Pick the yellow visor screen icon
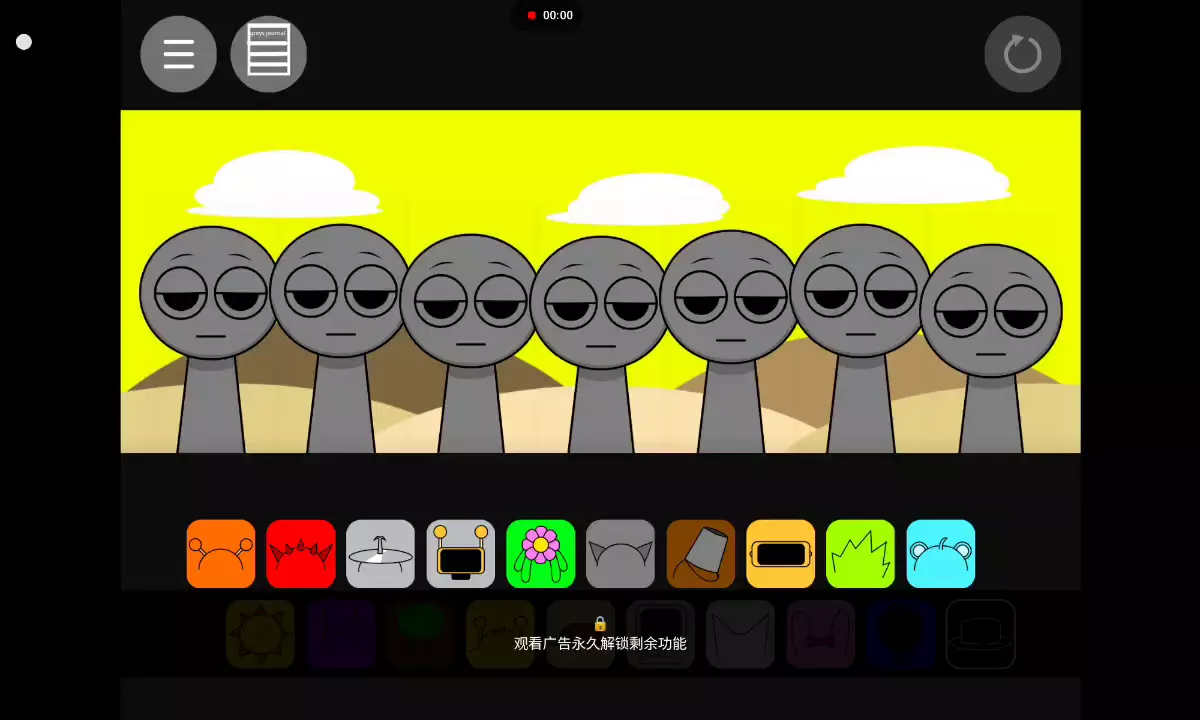 [781, 554]
